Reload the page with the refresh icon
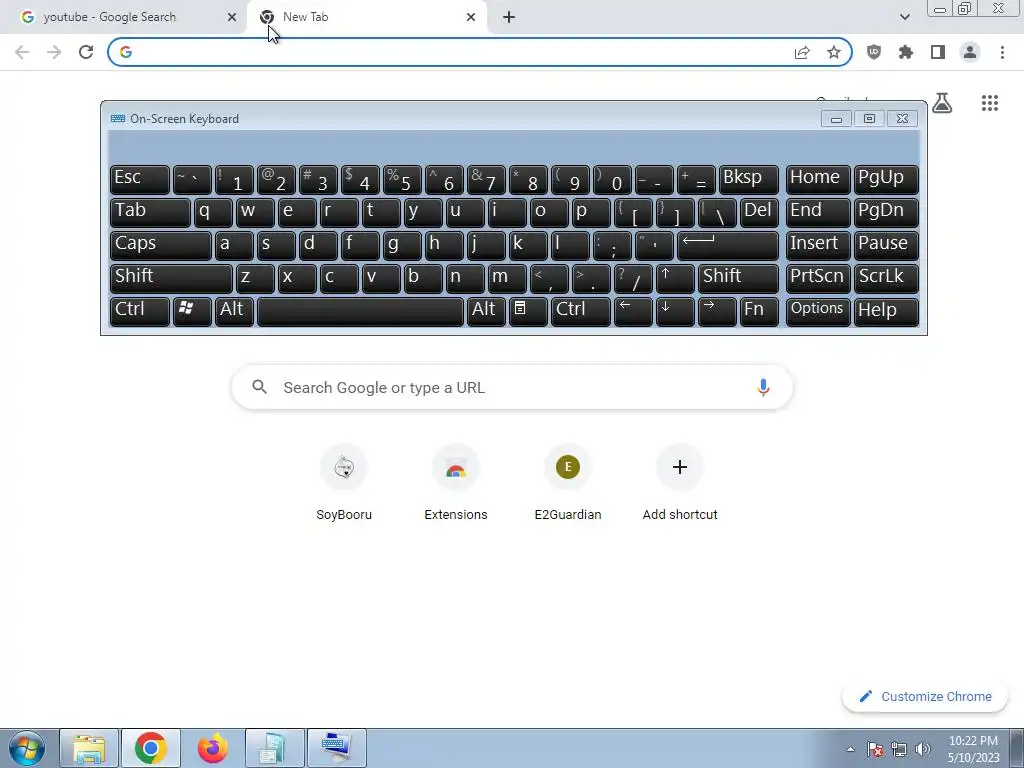The height and width of the screenshot is (768, 1024). (x=86, y=52)
